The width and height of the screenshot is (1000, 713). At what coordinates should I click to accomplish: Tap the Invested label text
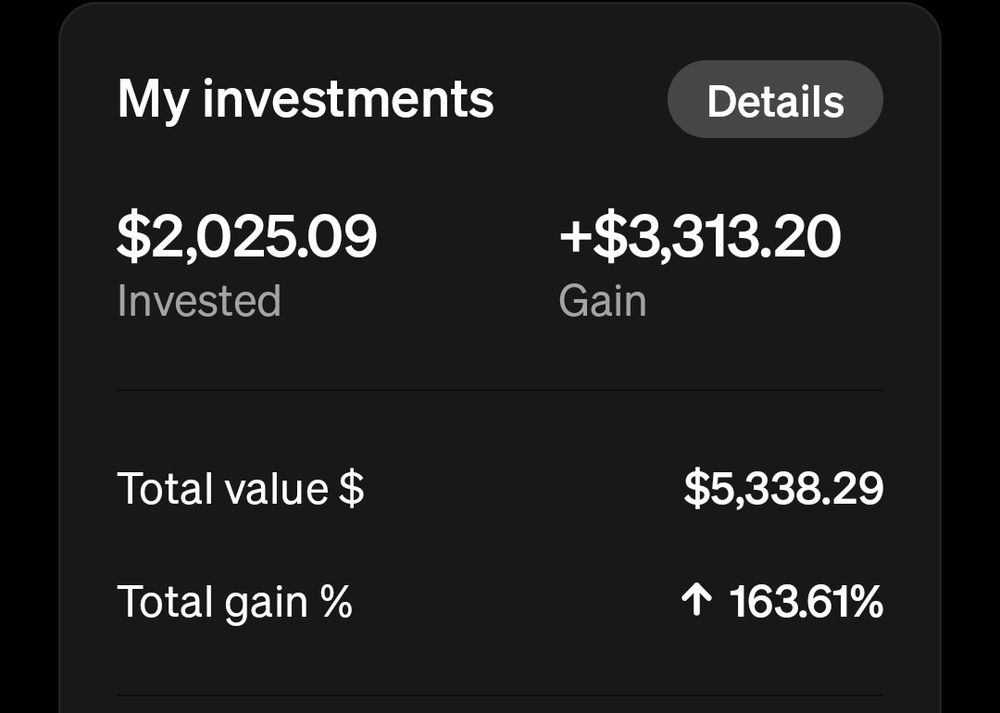coord(198,301)
